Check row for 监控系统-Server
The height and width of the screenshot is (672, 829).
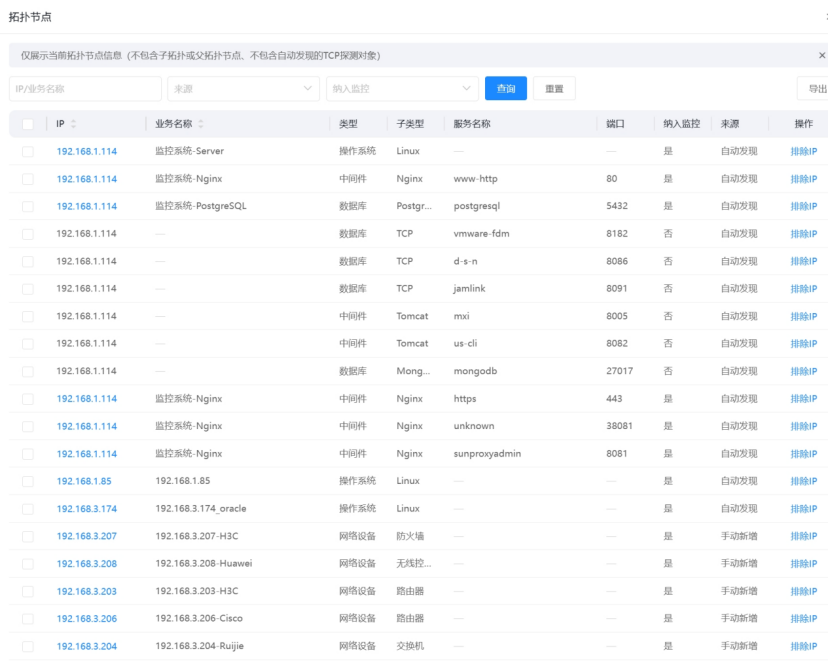[28, 151]
